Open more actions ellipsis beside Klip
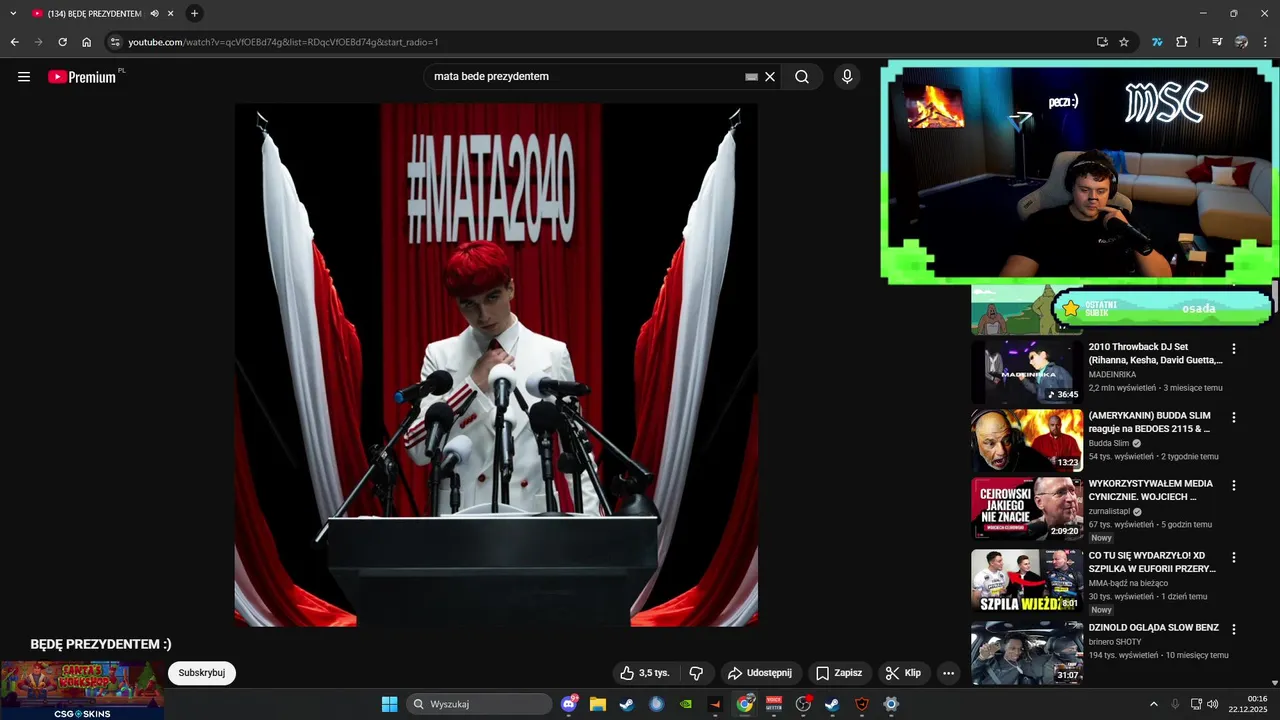The height and width of the screenshot is (720, 1280). click(x=949, y=673)
